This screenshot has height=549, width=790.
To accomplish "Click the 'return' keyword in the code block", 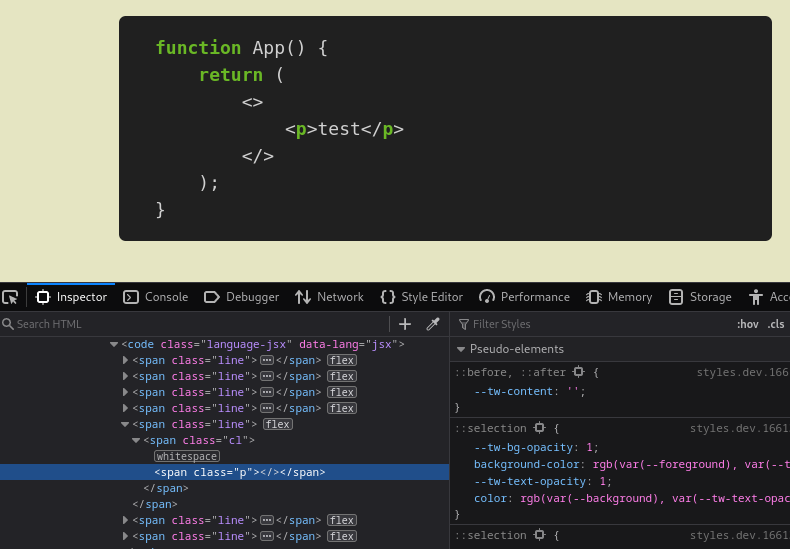I will point(231,75).
